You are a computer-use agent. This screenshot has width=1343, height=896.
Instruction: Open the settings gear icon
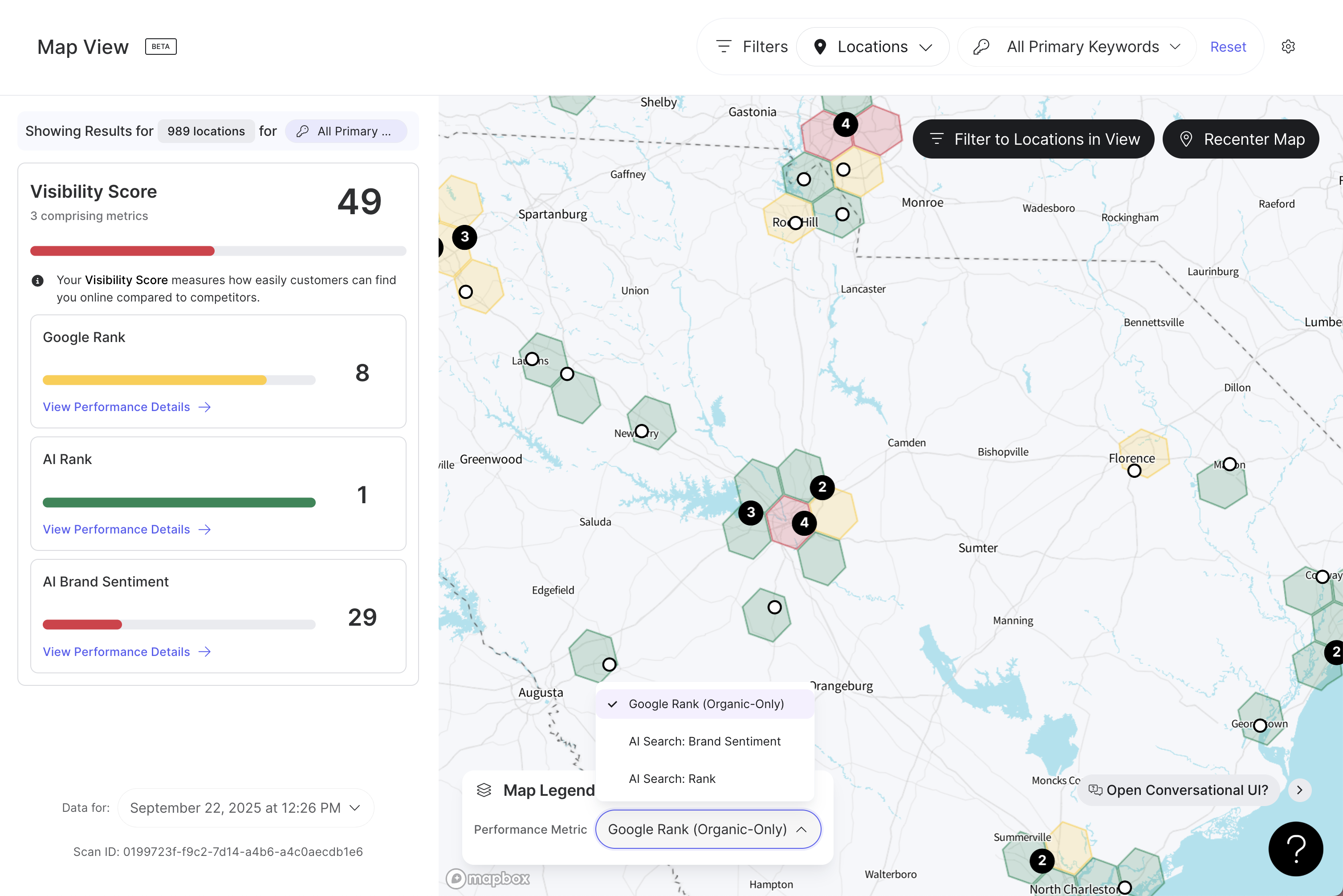click(x=1288, y=46)
